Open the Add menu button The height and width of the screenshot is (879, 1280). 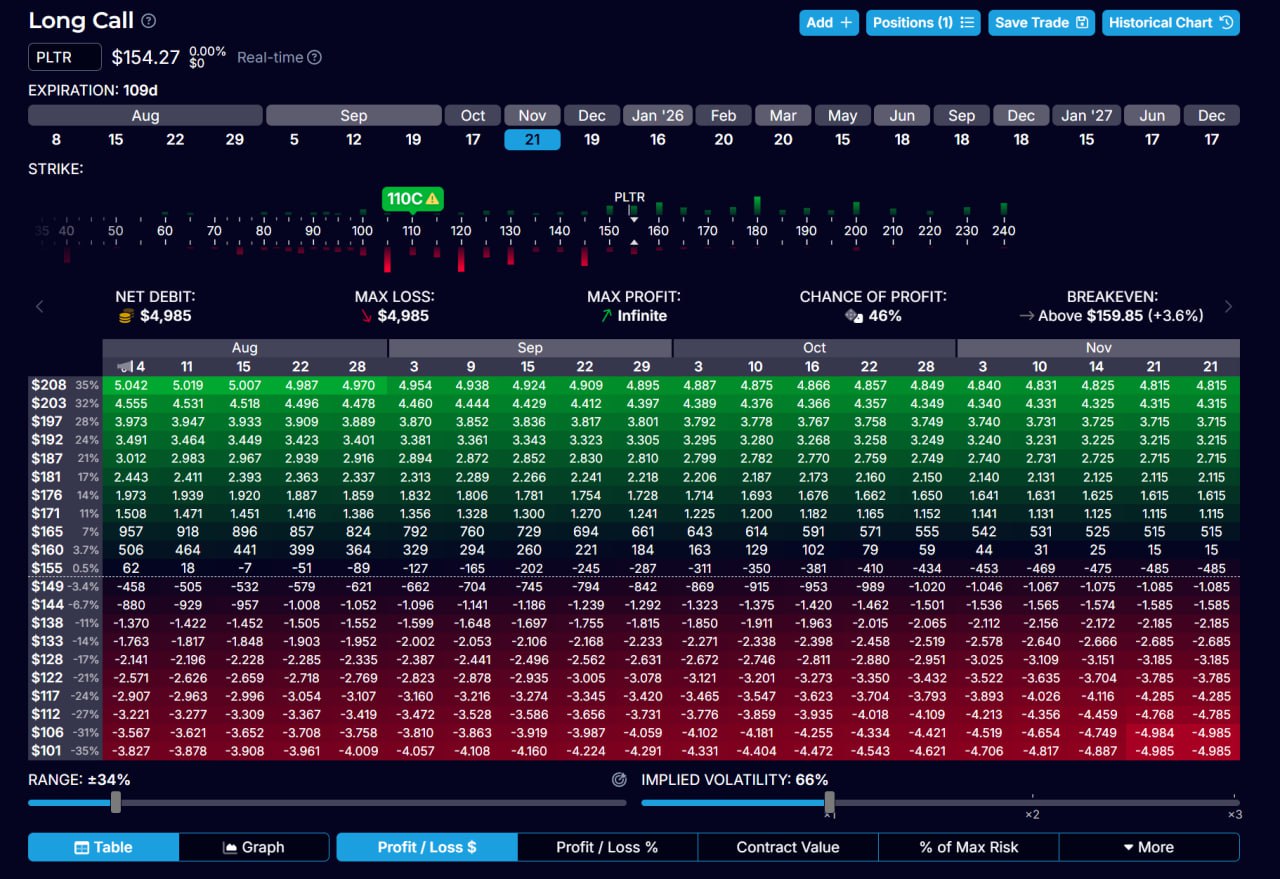click(828, 22)
